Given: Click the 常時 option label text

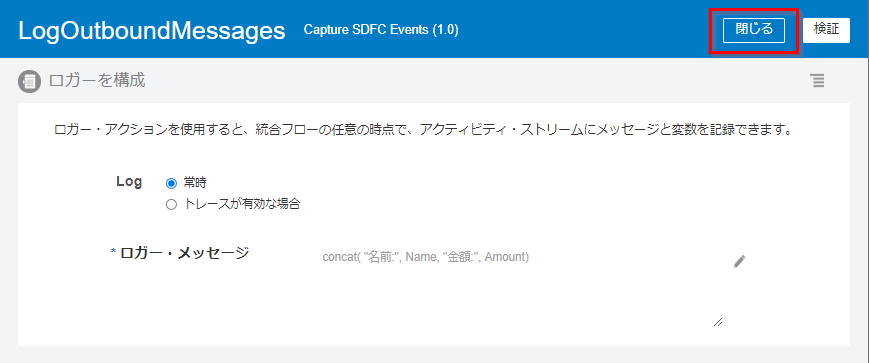Looking at the screenshot, I should (x=196, y=183).
